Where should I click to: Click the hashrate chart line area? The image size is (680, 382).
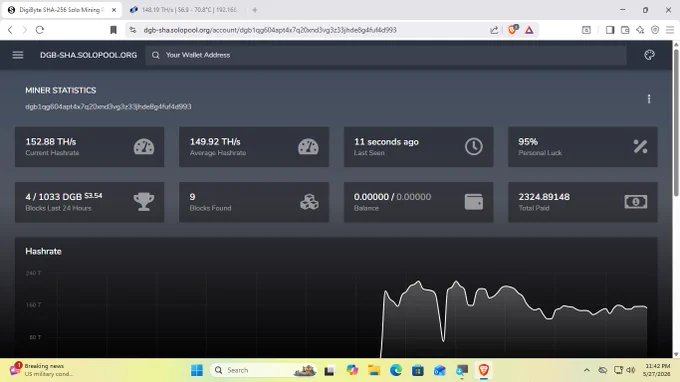click(x=514, y=319)
